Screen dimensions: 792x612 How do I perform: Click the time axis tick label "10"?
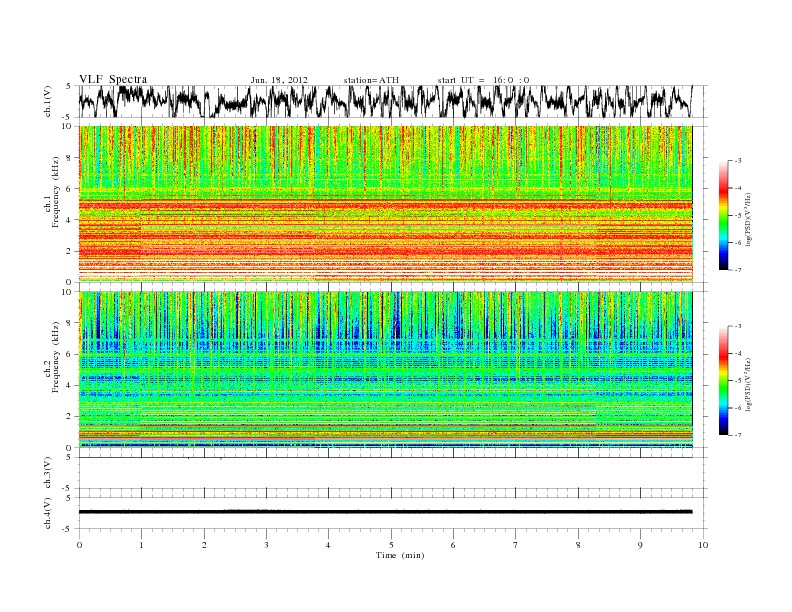coord(703,545)
